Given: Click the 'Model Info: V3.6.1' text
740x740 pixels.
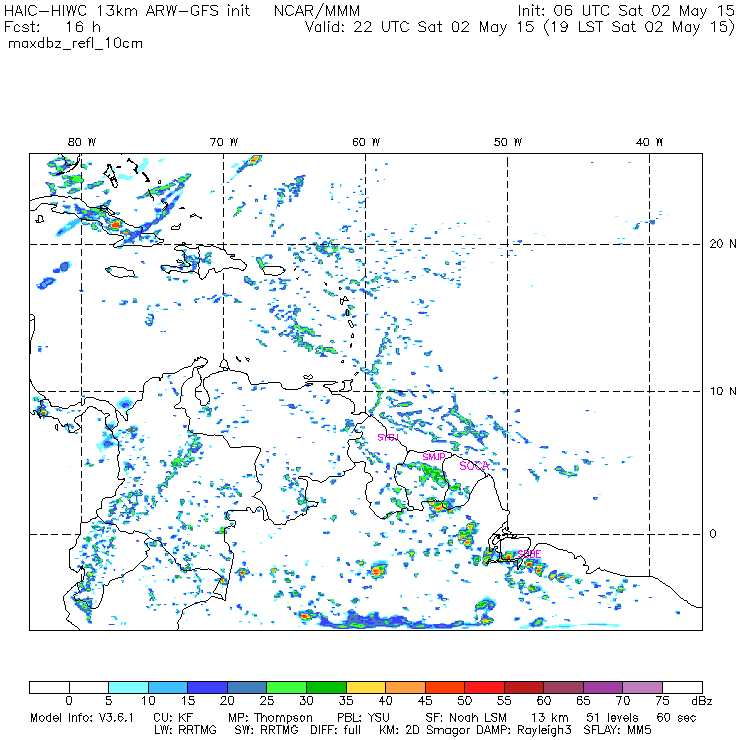Looking at the screenshot, I should tap(82, 718).
